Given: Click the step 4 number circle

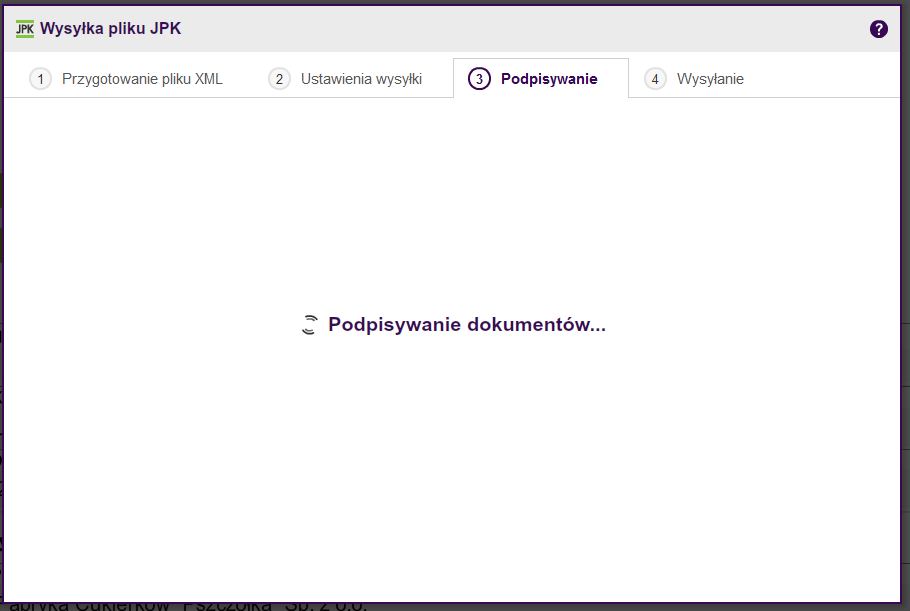Looking at the screenshot, I should (x=655, y=79).
